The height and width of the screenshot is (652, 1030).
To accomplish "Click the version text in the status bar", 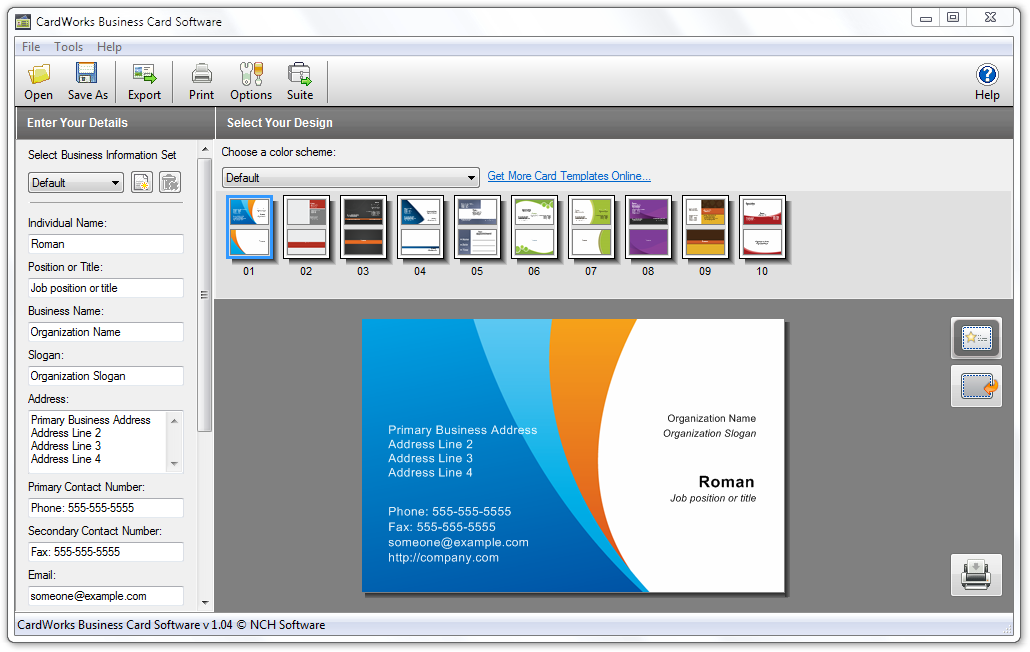I will tap(171, 624).
